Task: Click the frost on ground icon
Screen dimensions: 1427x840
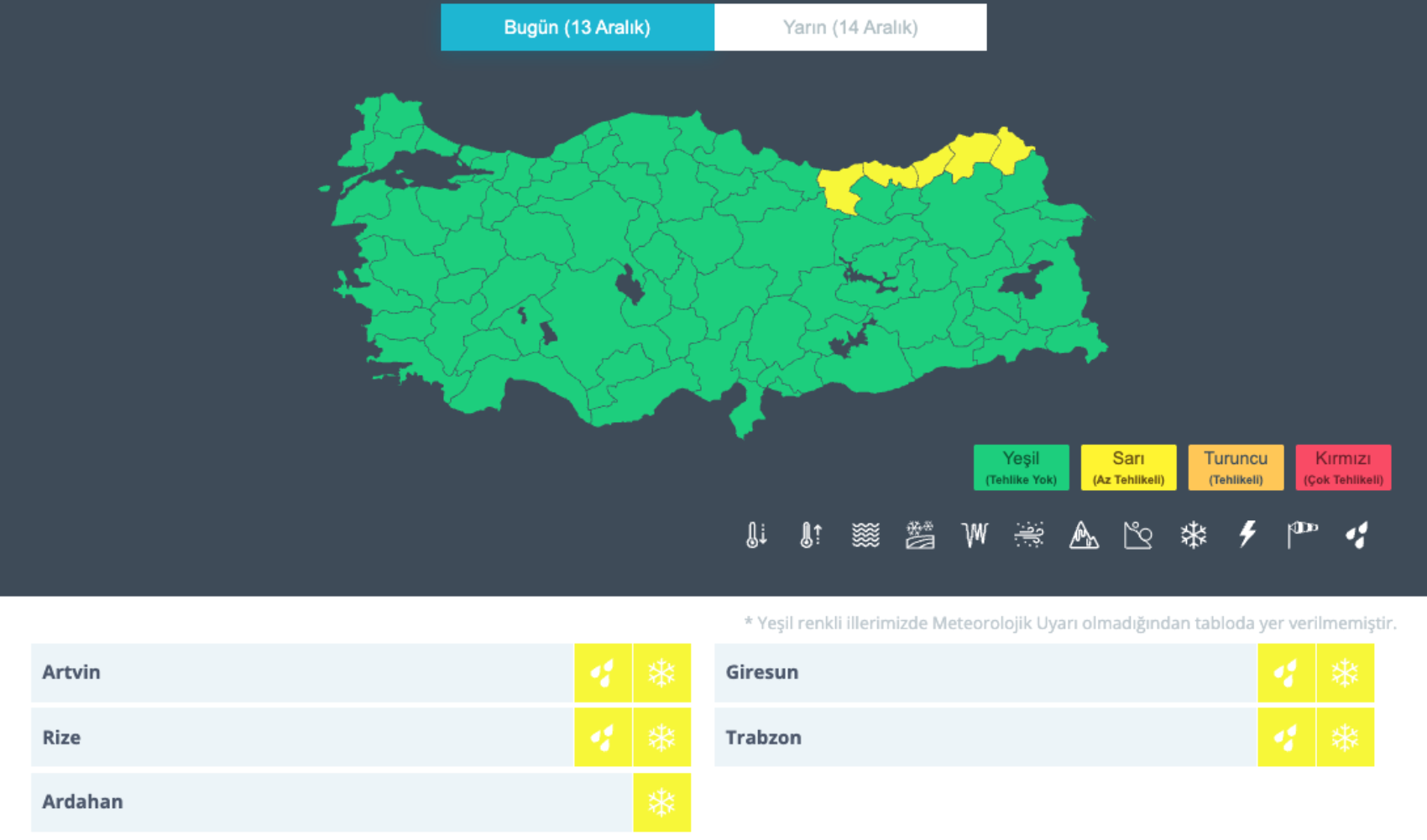Action: [x=920, y=535]
